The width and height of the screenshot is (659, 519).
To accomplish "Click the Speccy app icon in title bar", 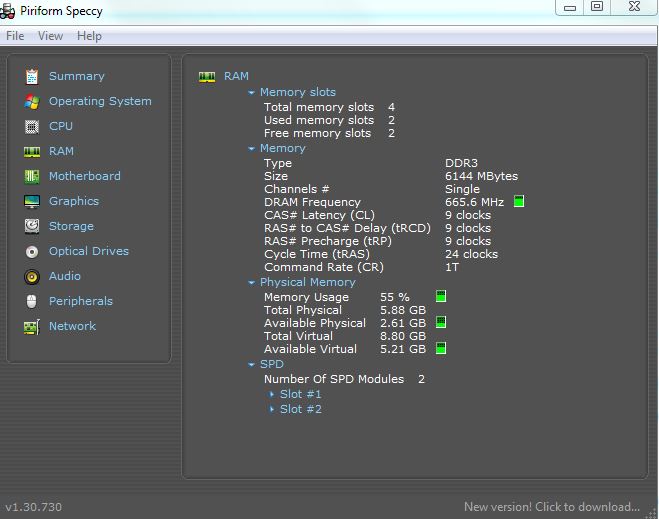I will click(7, 12).
